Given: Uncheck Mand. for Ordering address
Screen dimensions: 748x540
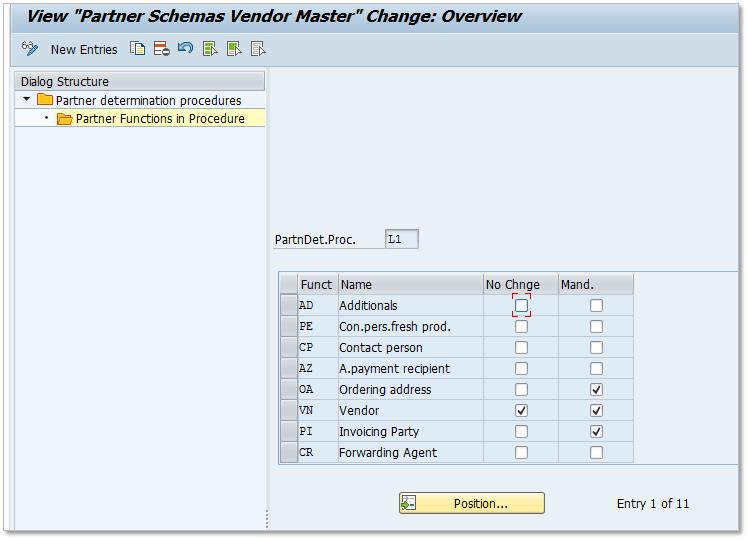Looking at the screenshot, I should pyautogui.click(x=596, y=389).
